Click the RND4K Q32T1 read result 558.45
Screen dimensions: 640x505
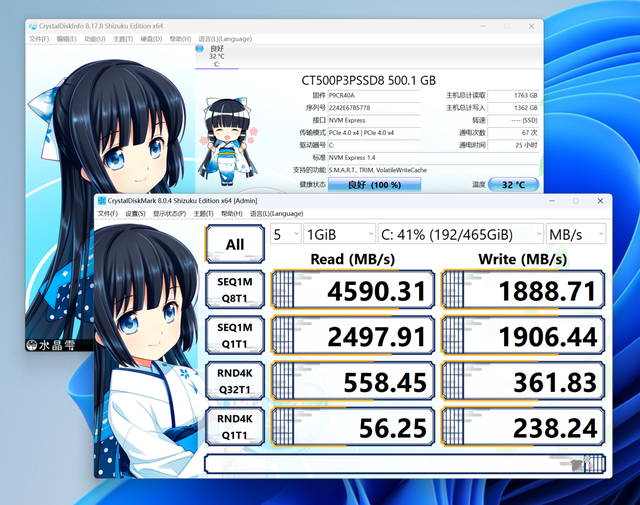[x=353, y=382]
